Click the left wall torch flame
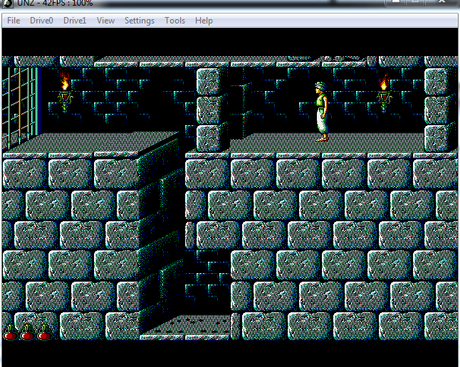The height and width of the screenshot is (367, 460). point(65,81)
